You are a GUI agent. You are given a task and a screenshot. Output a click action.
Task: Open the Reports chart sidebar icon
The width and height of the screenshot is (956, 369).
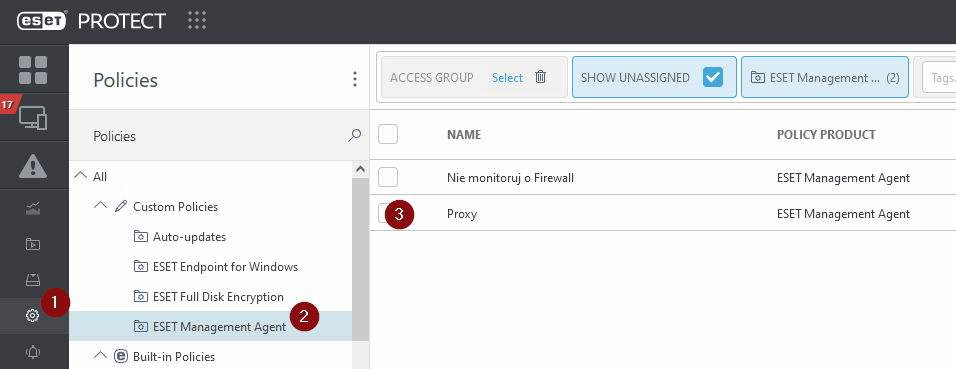click(32, 210)
